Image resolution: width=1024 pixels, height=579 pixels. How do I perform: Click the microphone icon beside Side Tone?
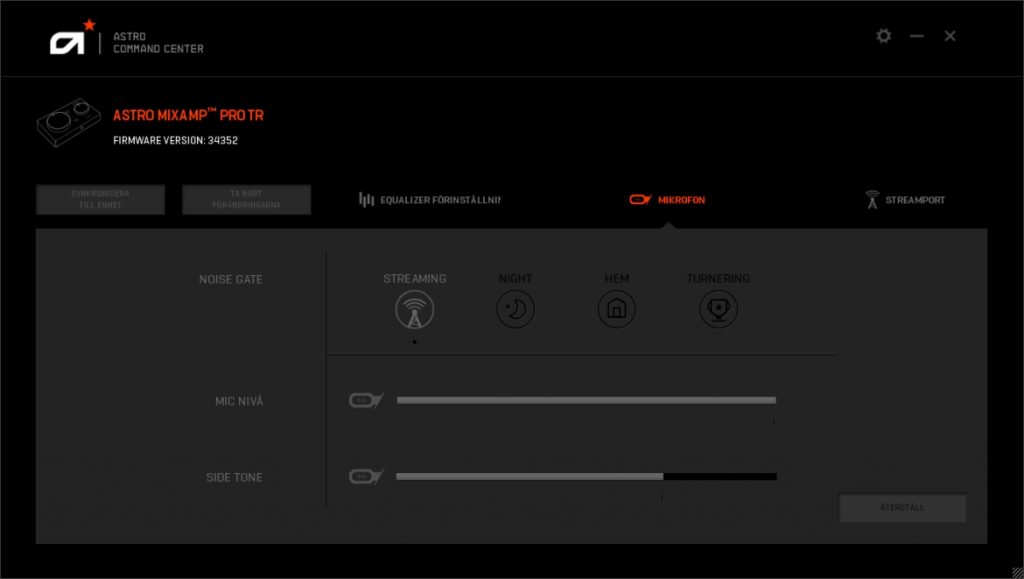(x=366, y=477)
